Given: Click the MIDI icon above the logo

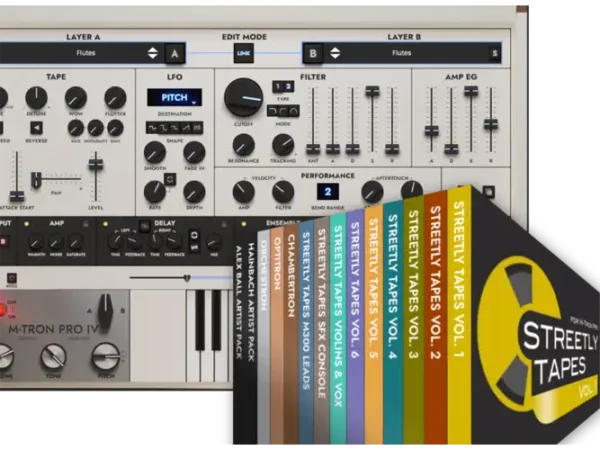Looking at the screenshot, I should tap(12, 278).
